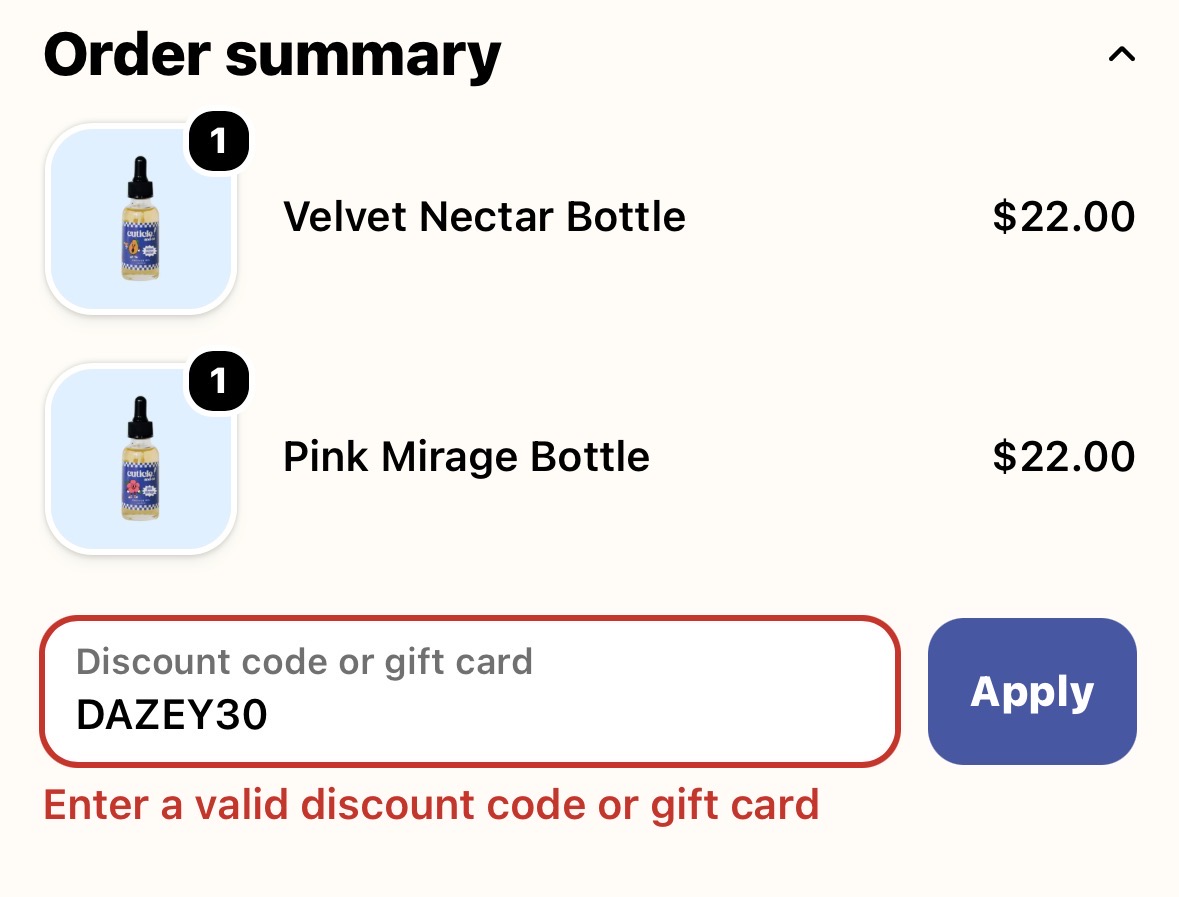
Task: Open the Pink Mirage Bottle thumbnail
Action: pyautogui.click(x=141, y=459)
